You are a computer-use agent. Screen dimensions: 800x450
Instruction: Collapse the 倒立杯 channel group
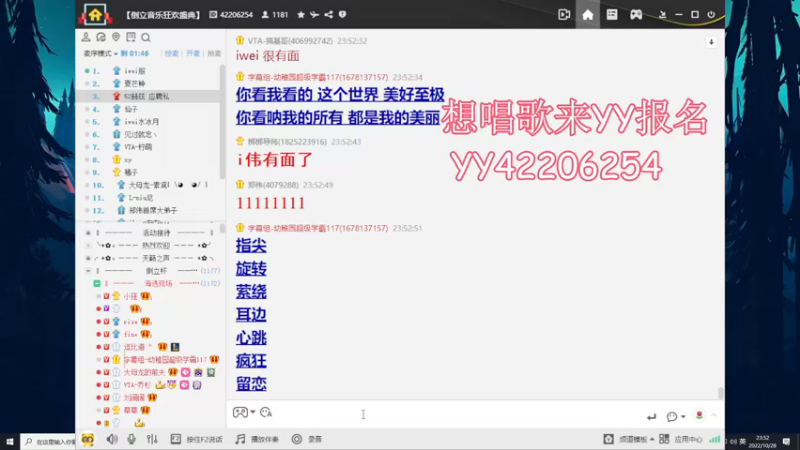pos(88,271)
